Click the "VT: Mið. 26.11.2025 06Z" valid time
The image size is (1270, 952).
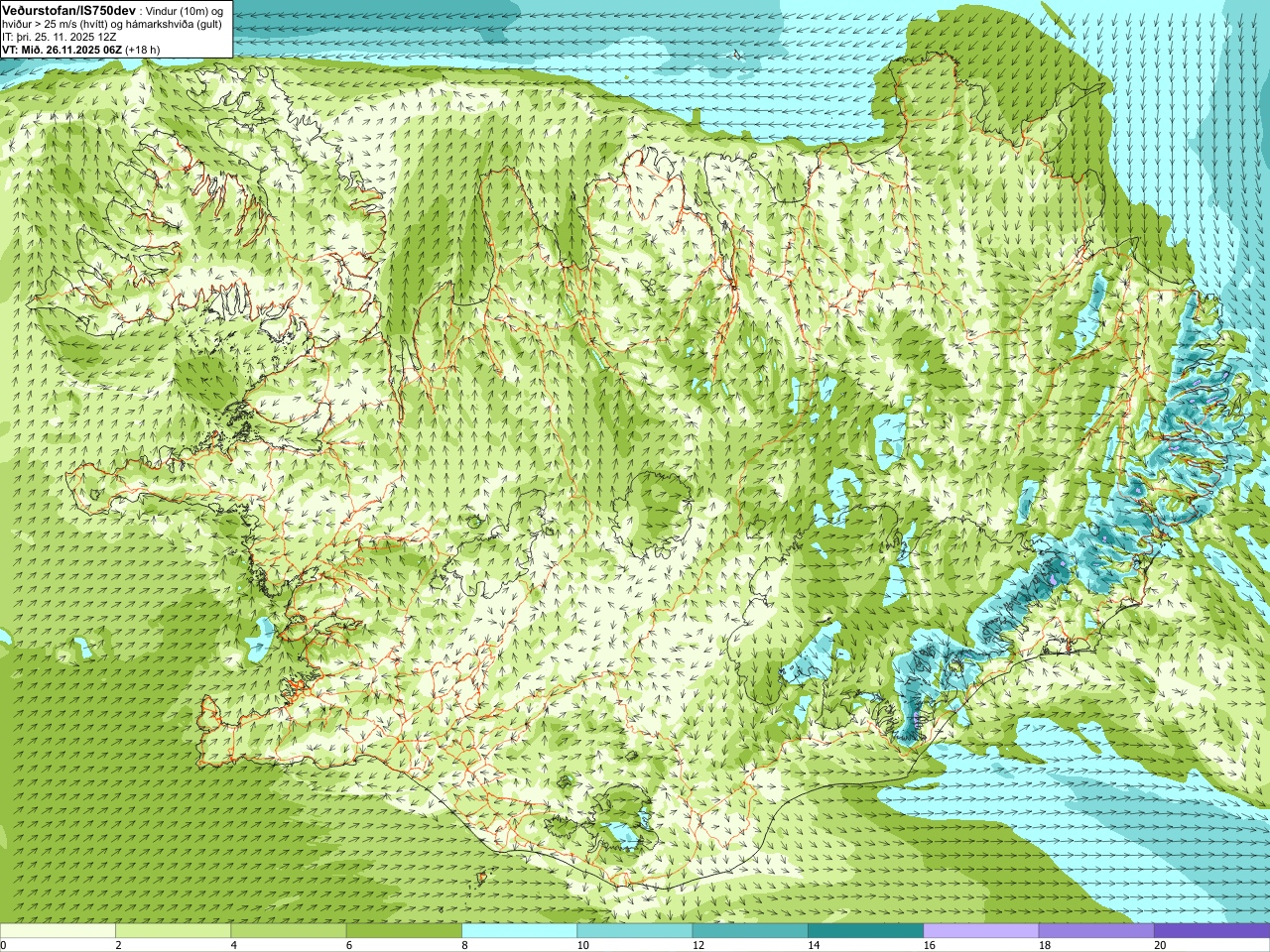(62, 50)
